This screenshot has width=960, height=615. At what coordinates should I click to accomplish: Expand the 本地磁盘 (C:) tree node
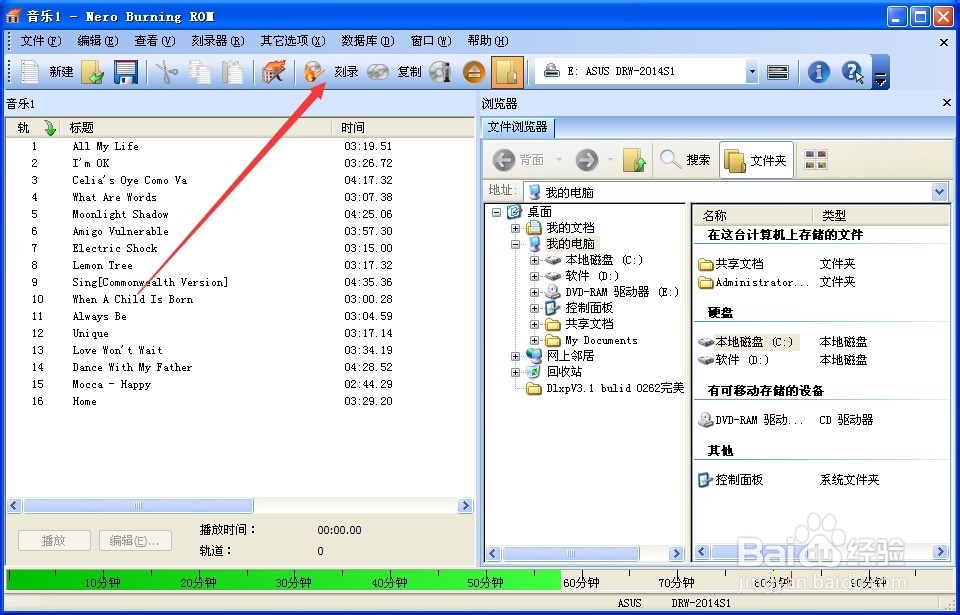coord(534,260)
